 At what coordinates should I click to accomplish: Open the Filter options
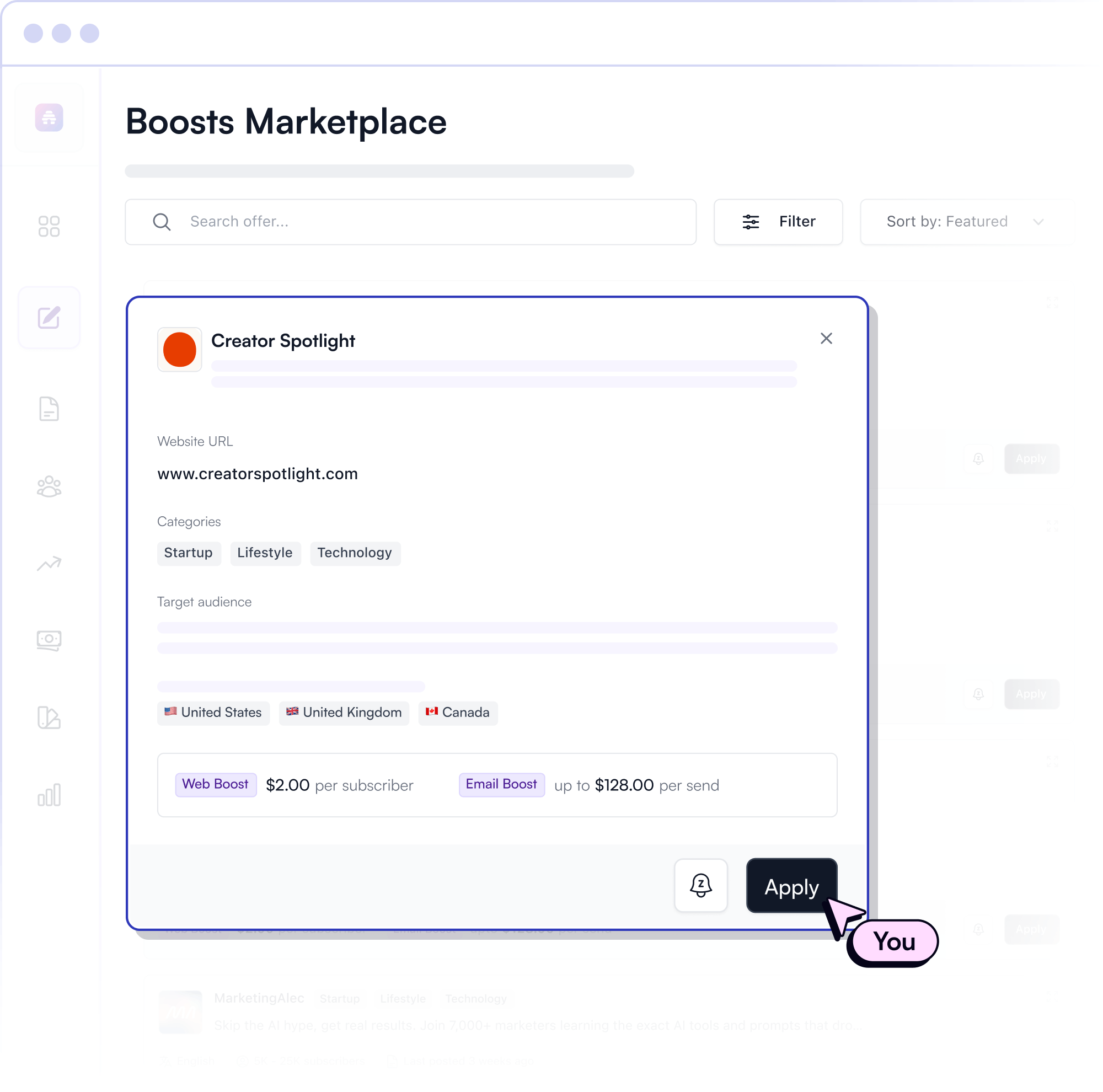click(x=779, y=222)
